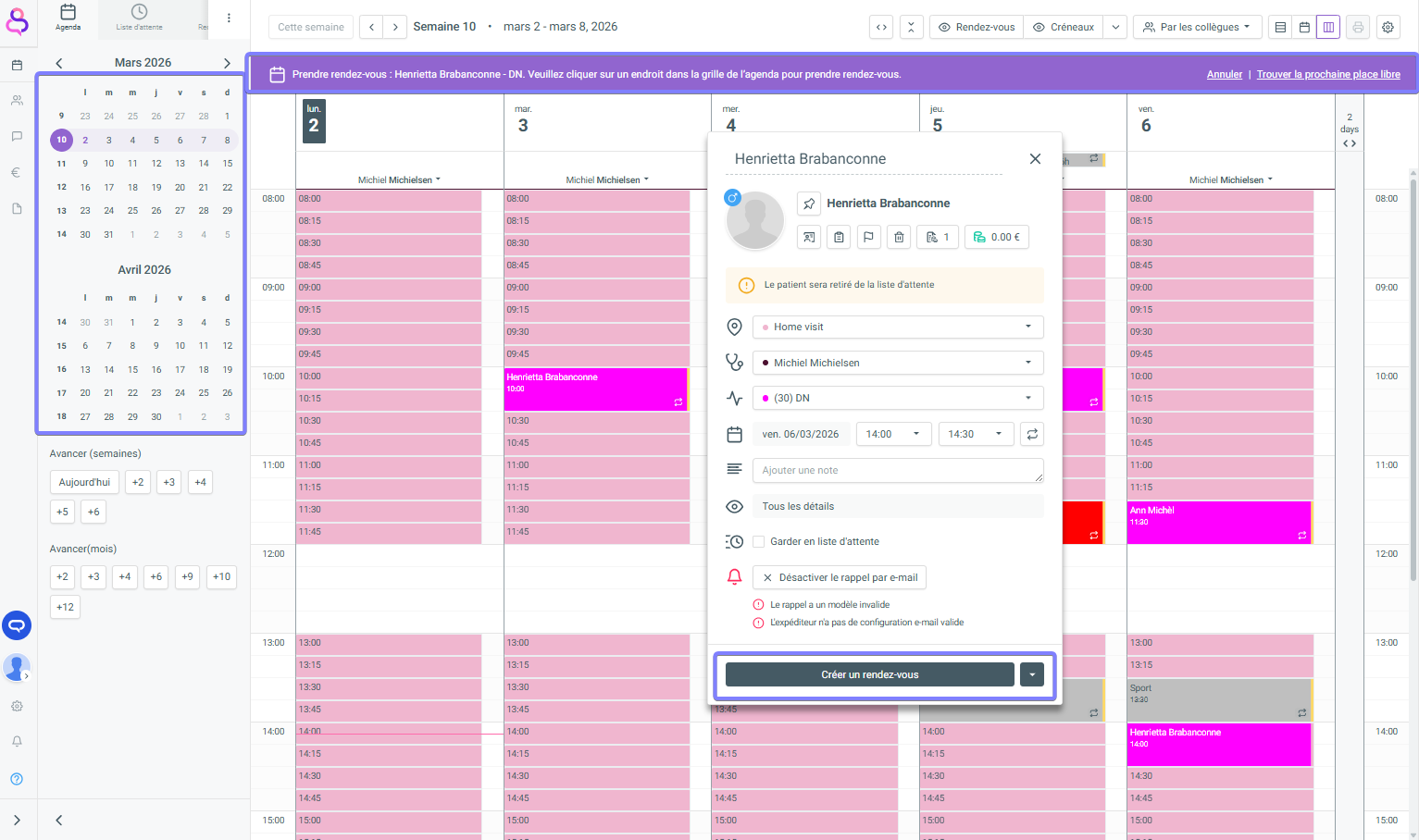Screen dimensions: 1419x840
Task: Toggle Créneaux visibility in toolbar
Action: 1064,27
